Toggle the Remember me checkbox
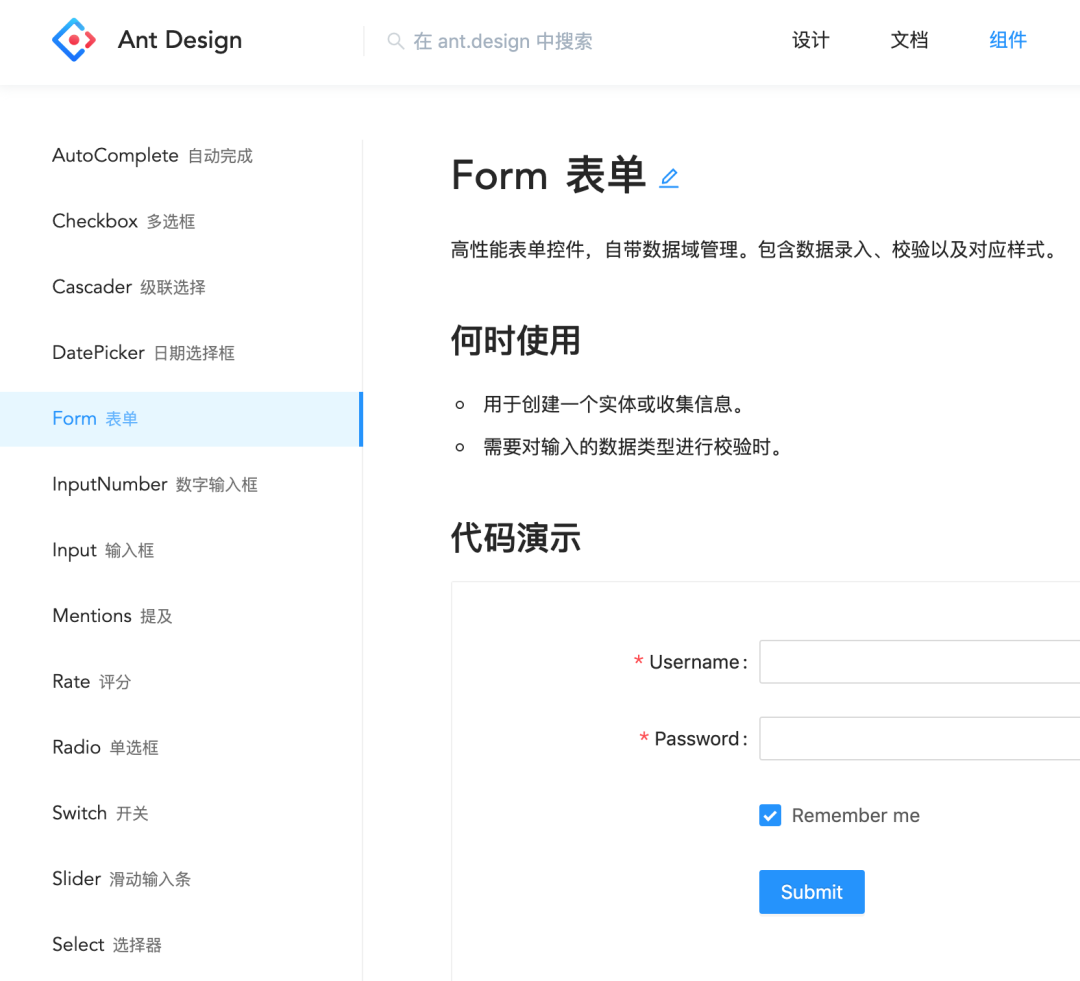The width and height of the screenshot is (1080, 981). 769,815
